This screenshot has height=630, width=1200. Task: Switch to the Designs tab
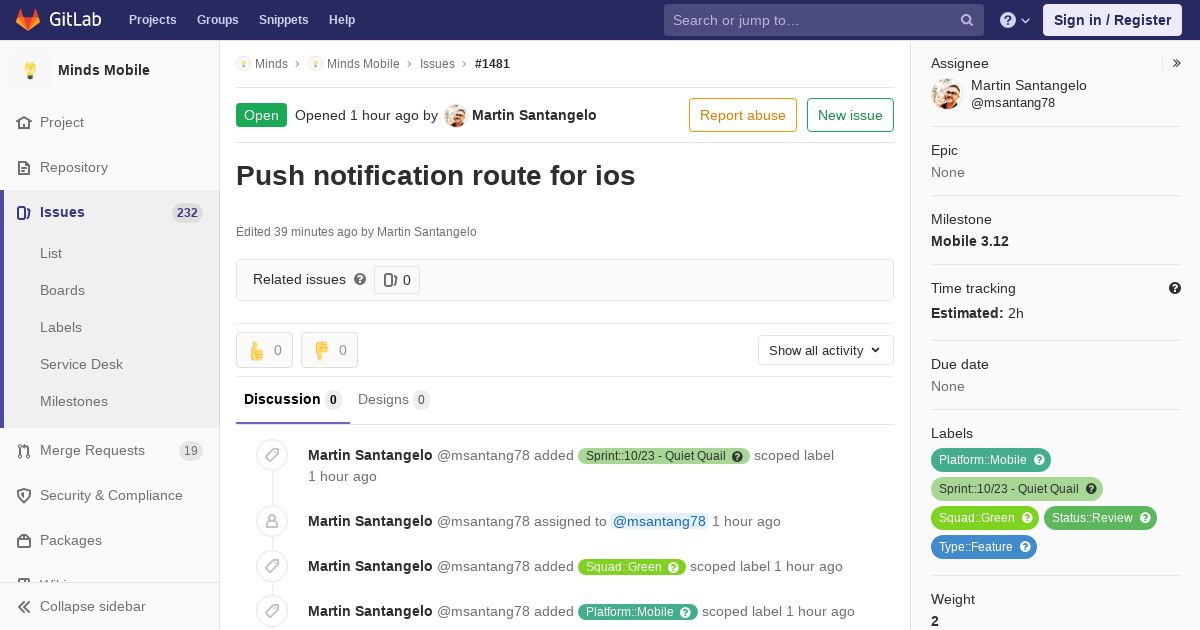[394, 399]
